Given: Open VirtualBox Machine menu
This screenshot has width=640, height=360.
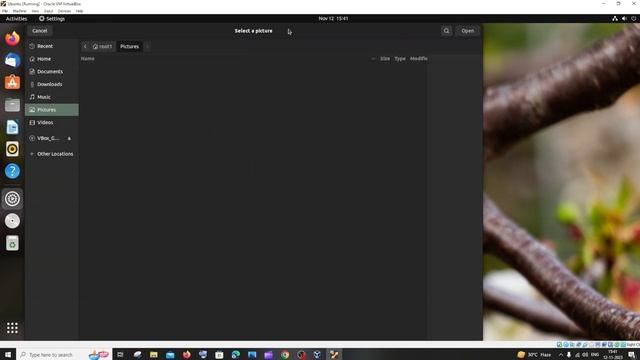Looking at the screenshot, I should pyautogui.click(x=20, y=11).
